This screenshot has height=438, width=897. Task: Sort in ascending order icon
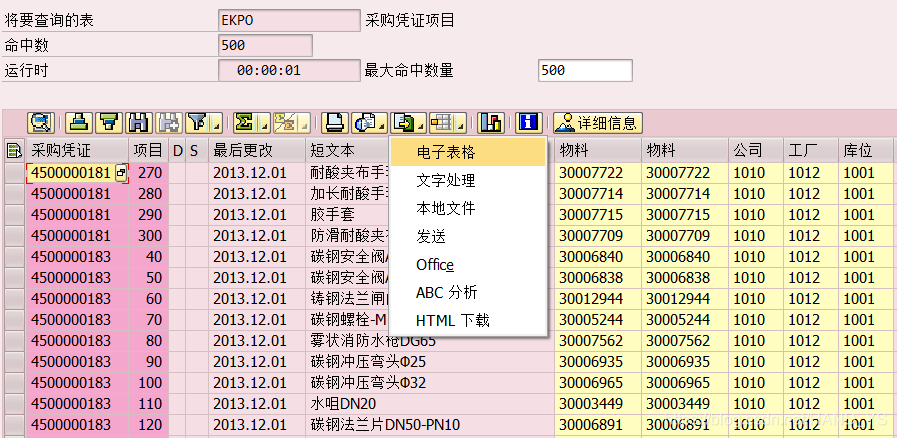(x=79, y=122)
